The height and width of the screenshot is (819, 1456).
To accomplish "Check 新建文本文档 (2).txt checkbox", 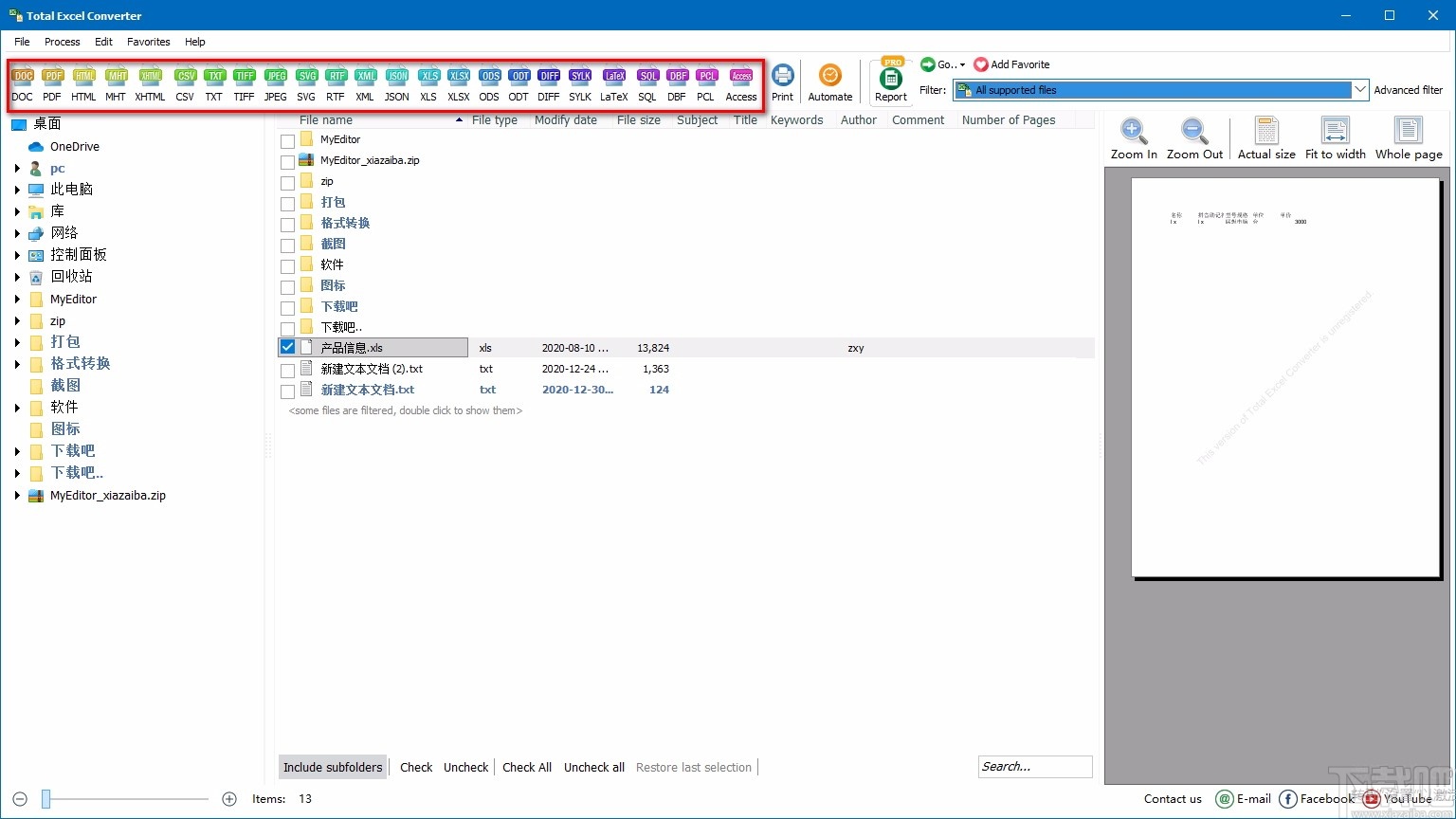I will (287, 371).
